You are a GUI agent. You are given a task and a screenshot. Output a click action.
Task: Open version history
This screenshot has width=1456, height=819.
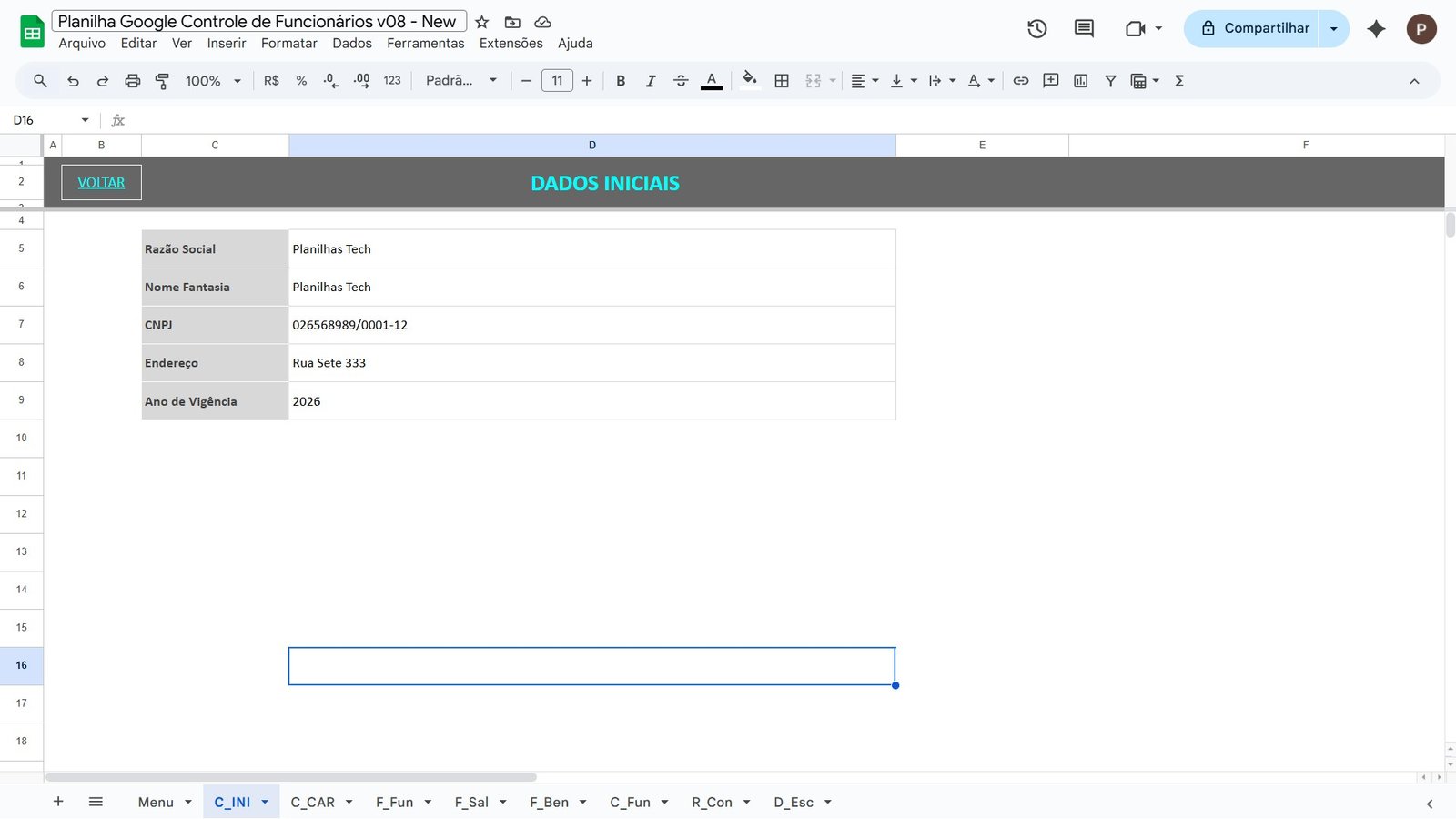(1036, 28)
